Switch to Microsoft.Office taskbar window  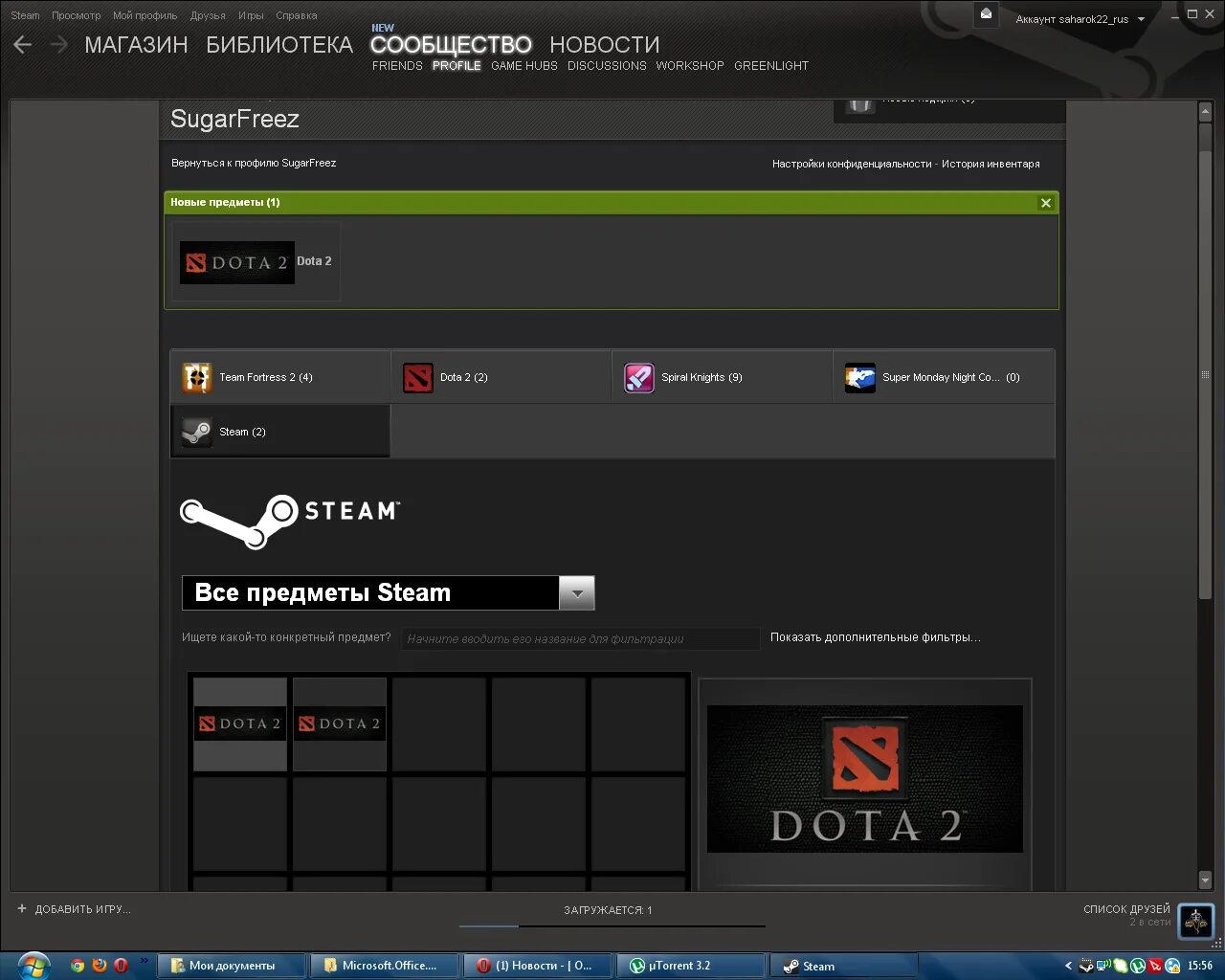384,966
